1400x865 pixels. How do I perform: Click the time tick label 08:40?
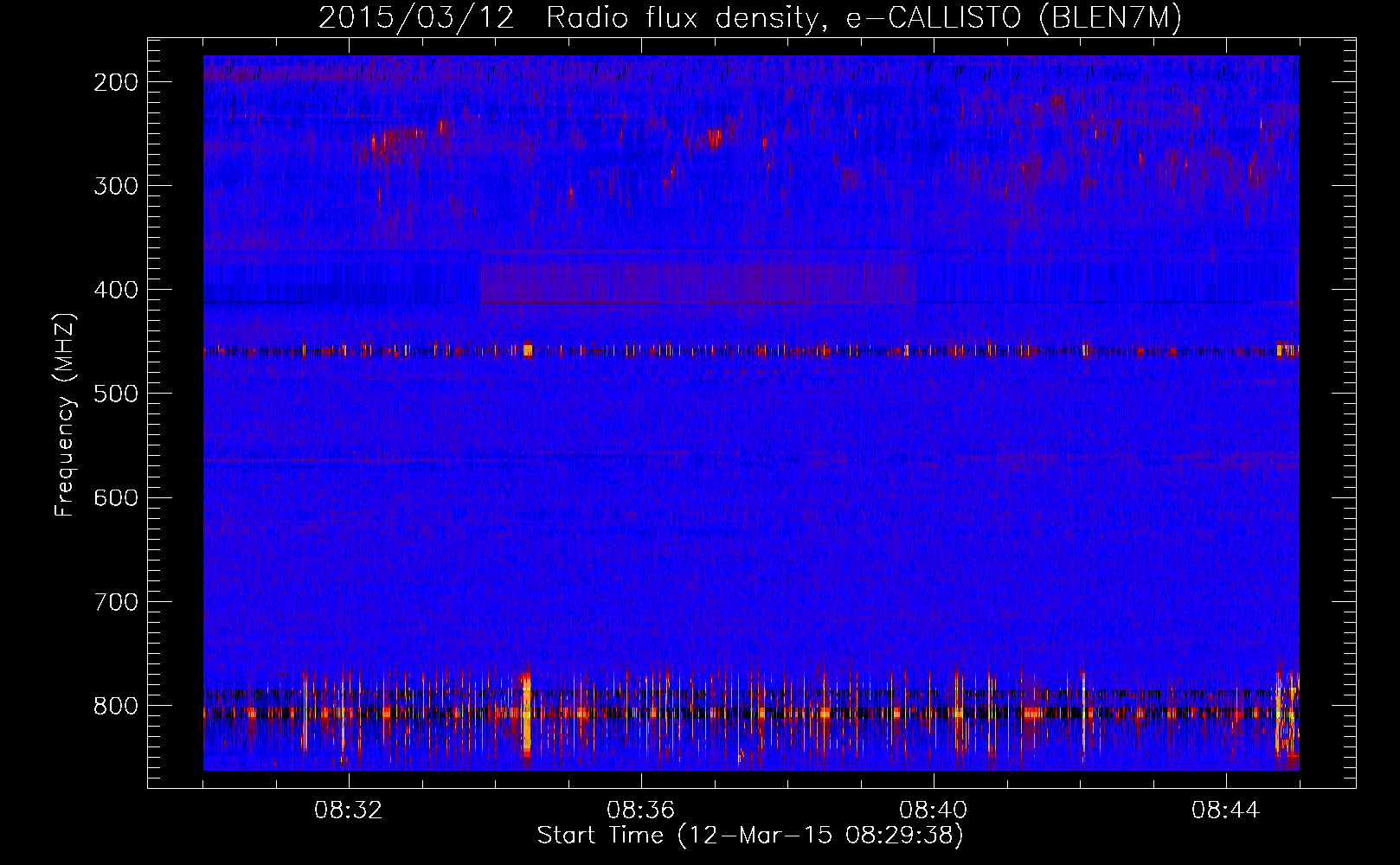click(934, 811)
